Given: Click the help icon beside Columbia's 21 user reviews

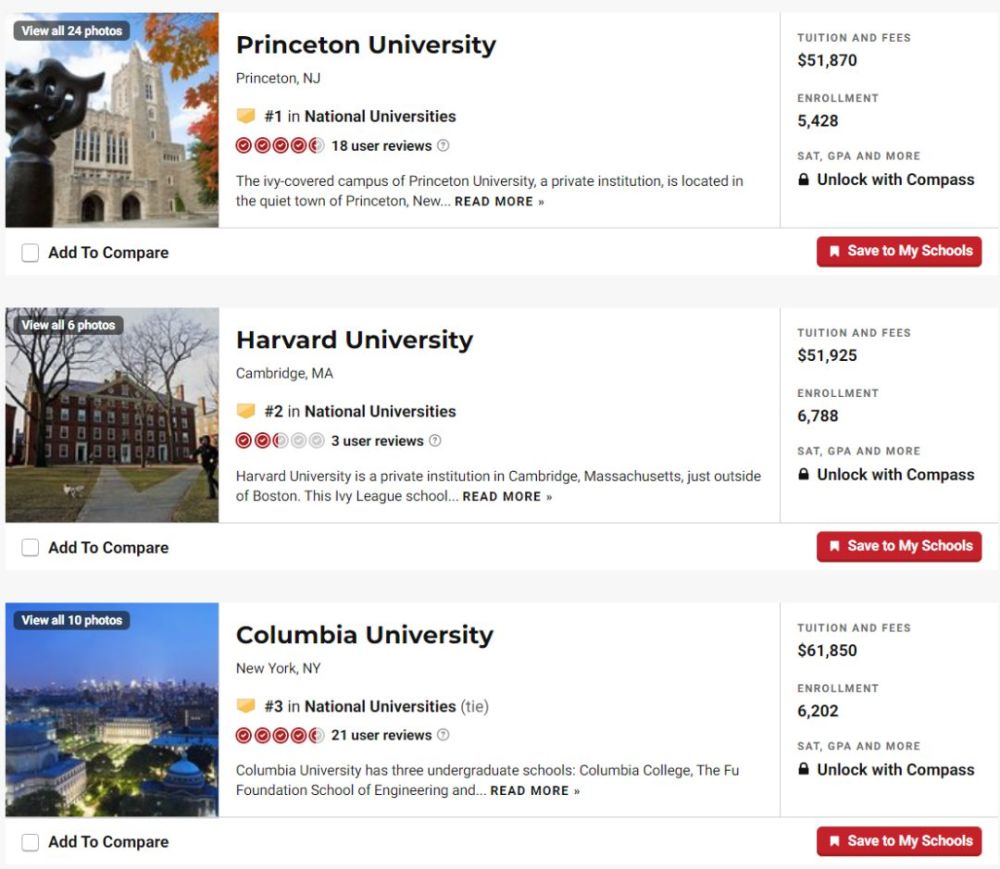Looking at the screenshot, I should click(x=443, y=736).
